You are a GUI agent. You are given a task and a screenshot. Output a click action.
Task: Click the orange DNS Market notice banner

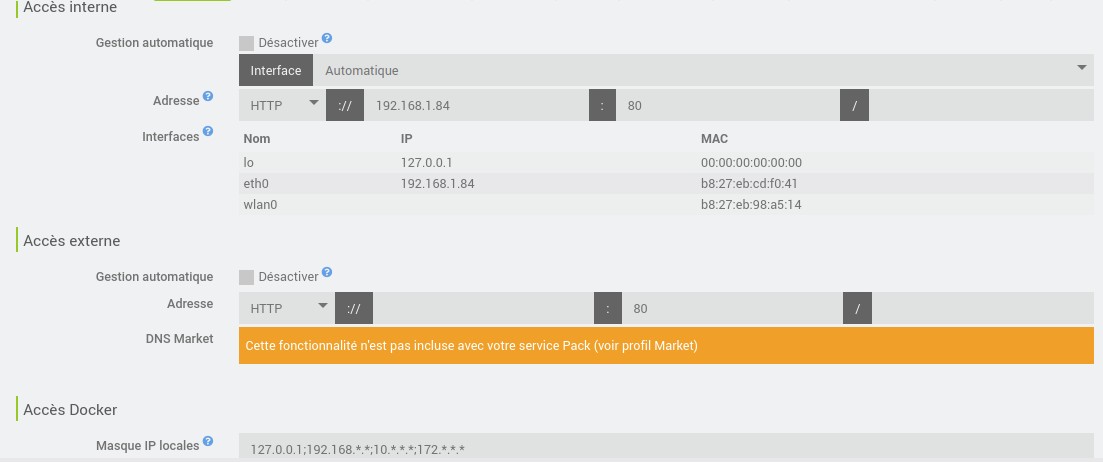666,345
